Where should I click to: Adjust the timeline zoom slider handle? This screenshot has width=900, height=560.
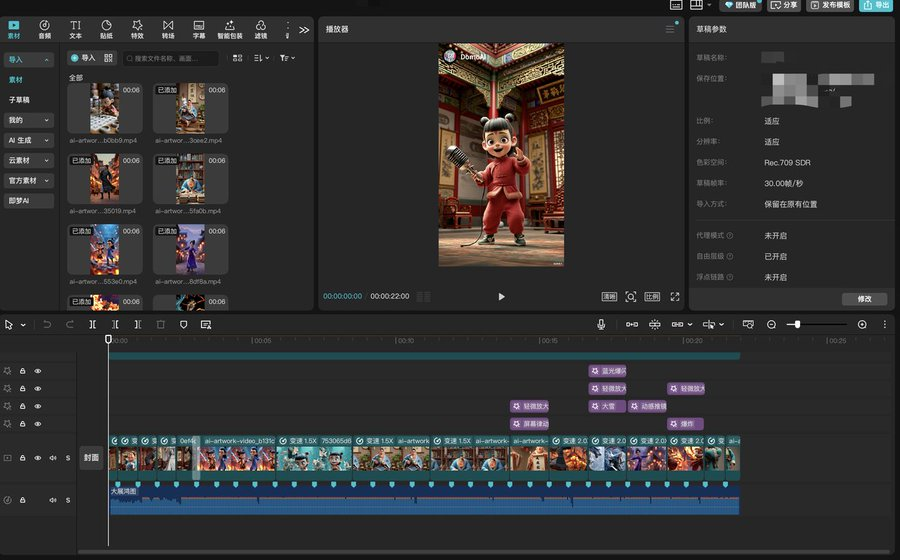tap(797, 325)
